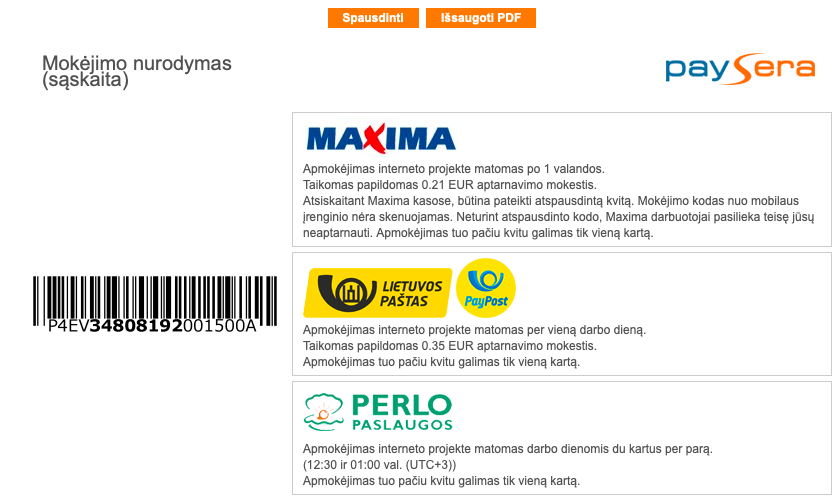This screenshot has height=500, width=840.
Task: Click Perlo text about du kartus per parą
Action: point(508,449)
